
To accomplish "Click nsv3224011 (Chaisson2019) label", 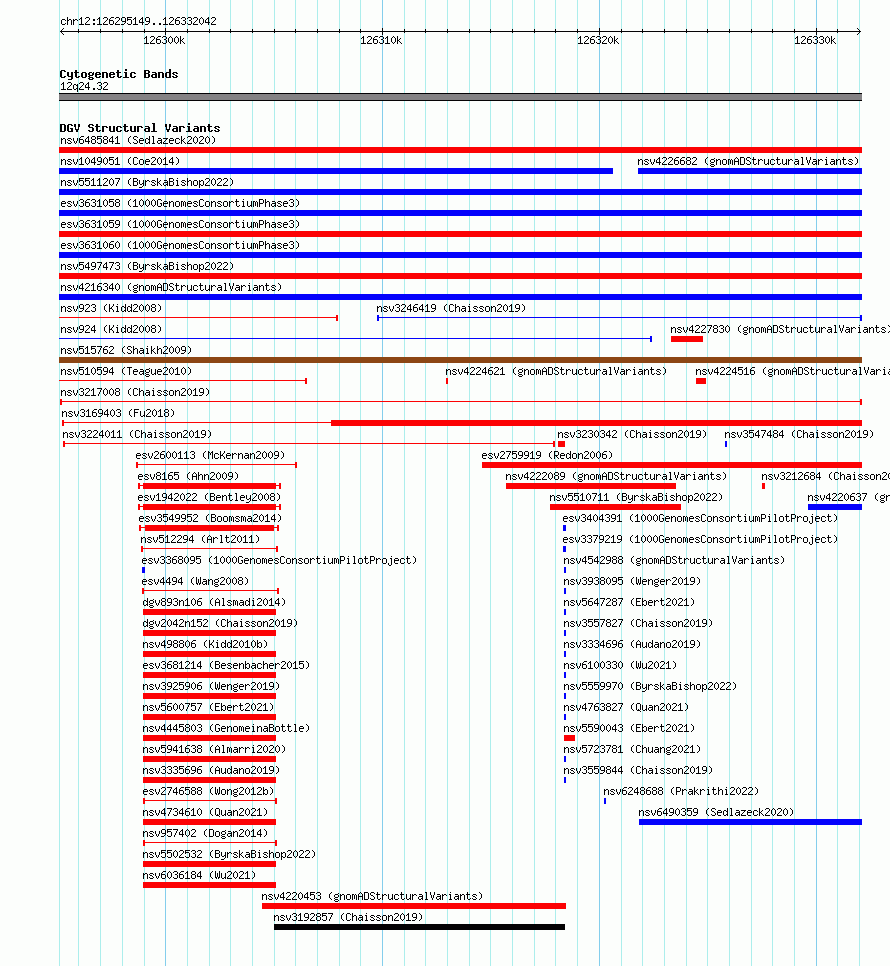I will tap(137, 434).
